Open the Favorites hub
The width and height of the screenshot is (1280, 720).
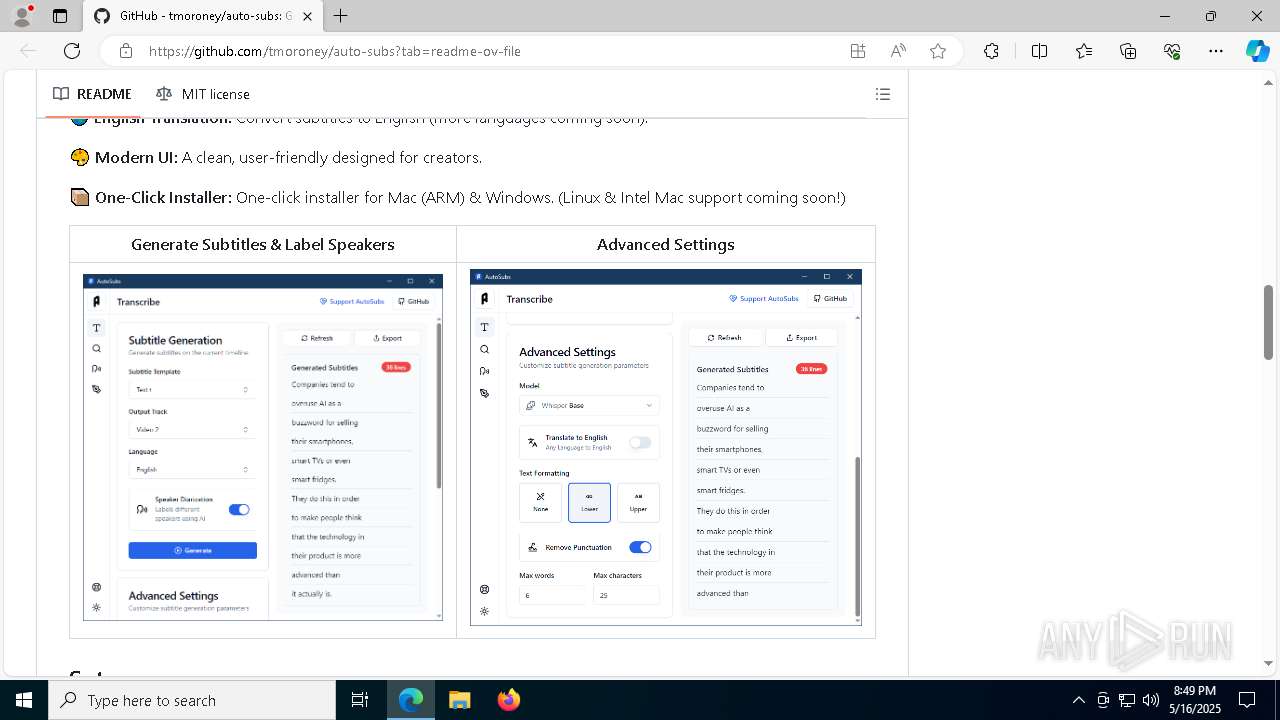tap(1084, 51)
